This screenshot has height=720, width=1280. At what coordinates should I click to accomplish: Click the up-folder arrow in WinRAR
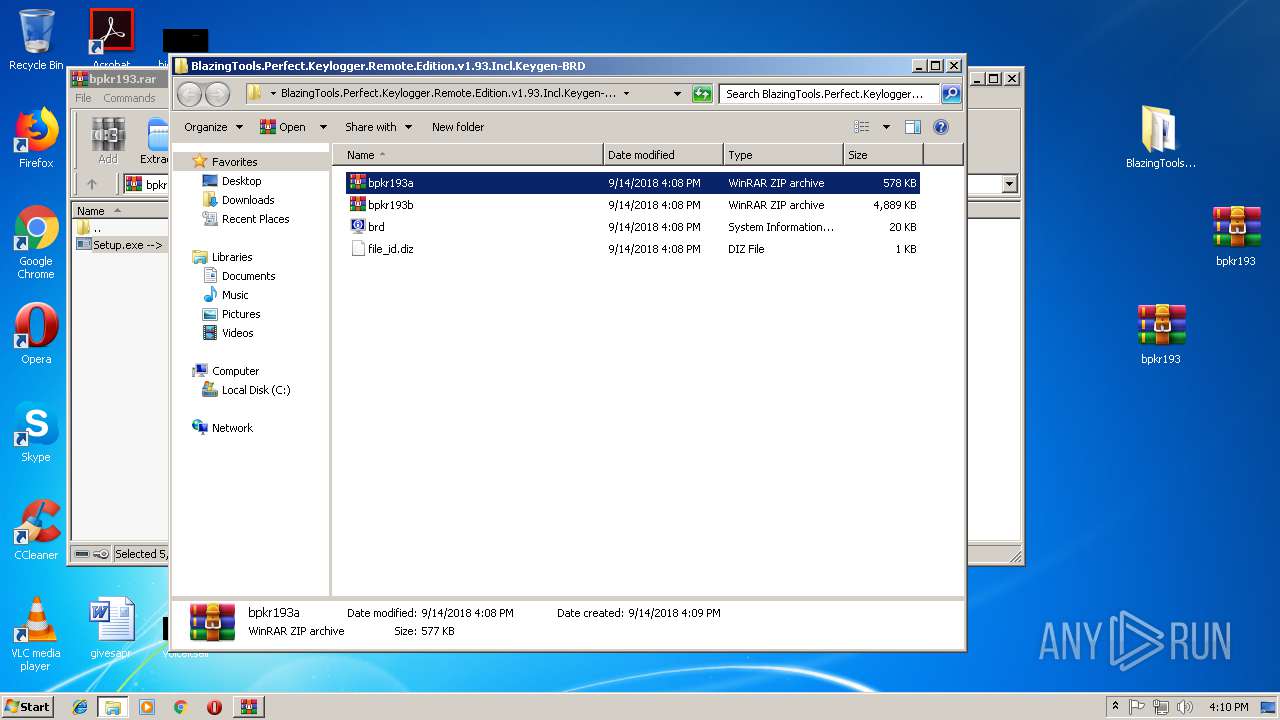tap(92, 184)
